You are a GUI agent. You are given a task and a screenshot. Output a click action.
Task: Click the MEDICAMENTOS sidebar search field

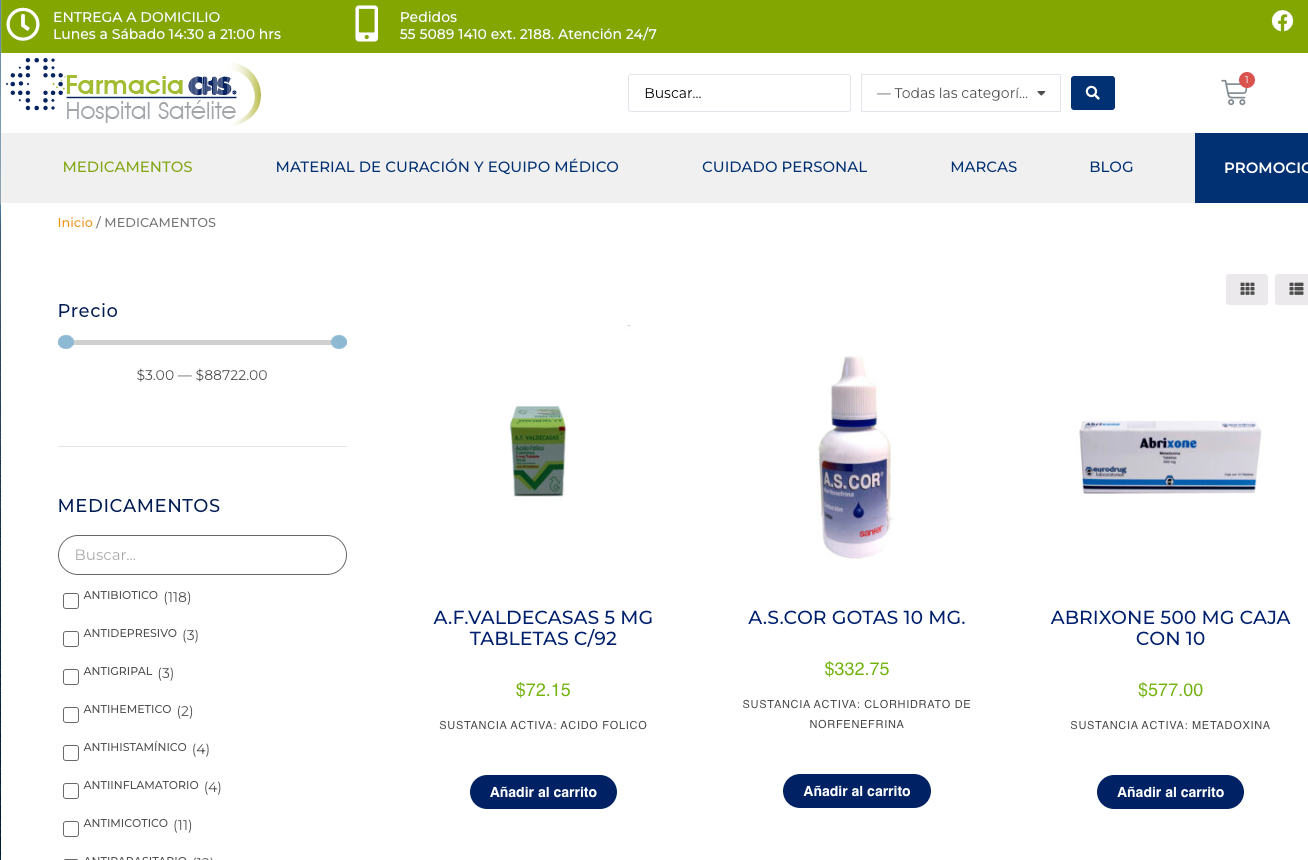[x=202, y=555]
